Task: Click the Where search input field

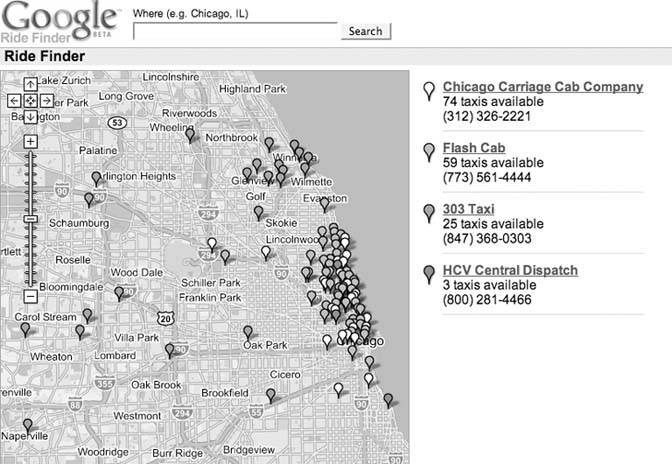Action: (235, 31)
